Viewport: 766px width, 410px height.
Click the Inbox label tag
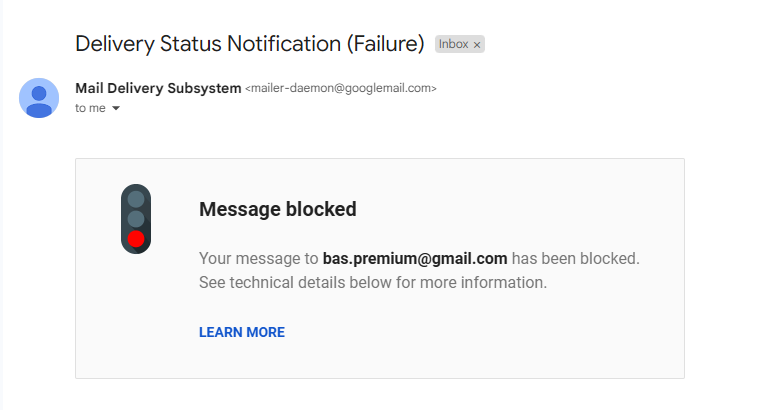pos(454,45)
